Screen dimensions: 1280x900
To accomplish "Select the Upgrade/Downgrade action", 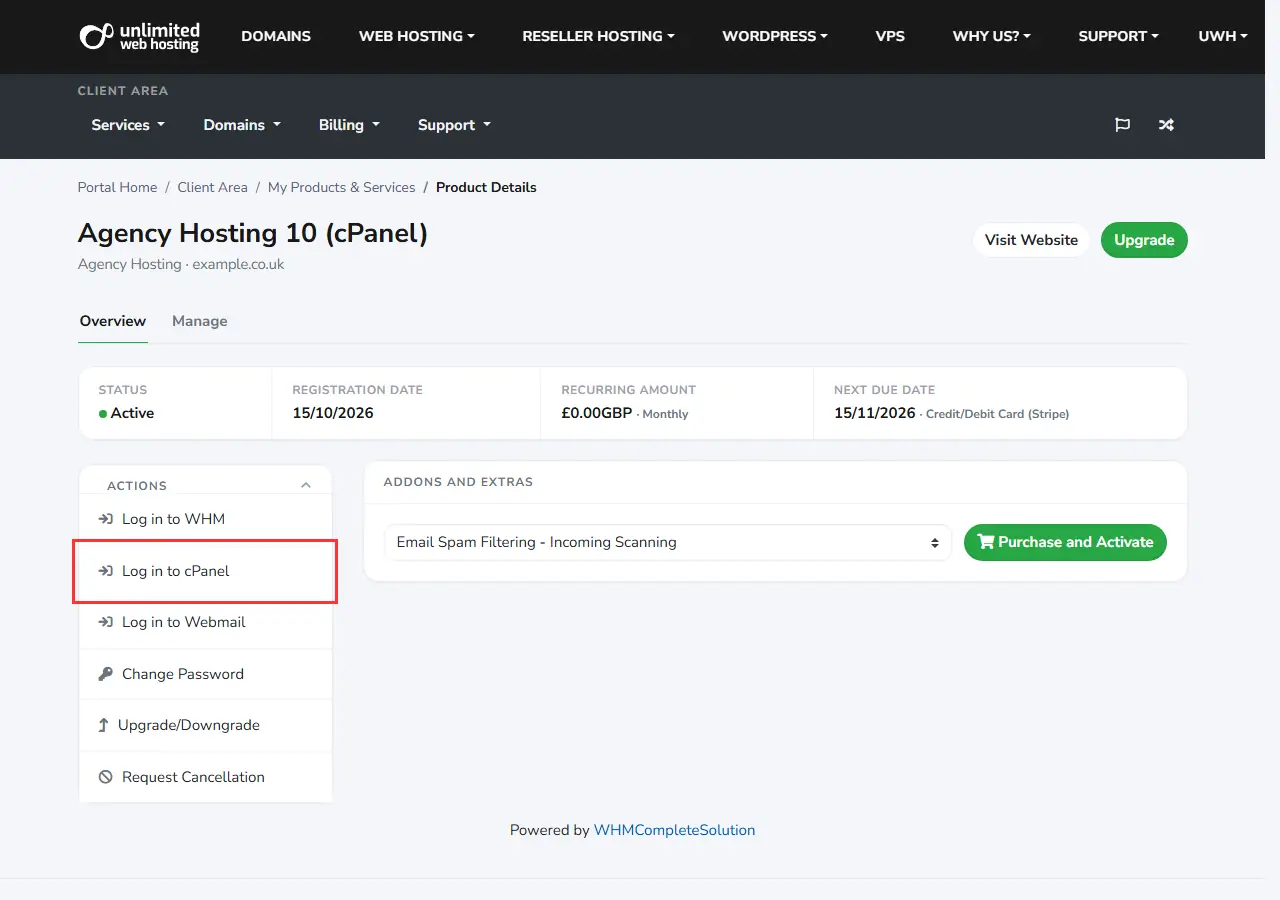I will (x=205, y=725).
